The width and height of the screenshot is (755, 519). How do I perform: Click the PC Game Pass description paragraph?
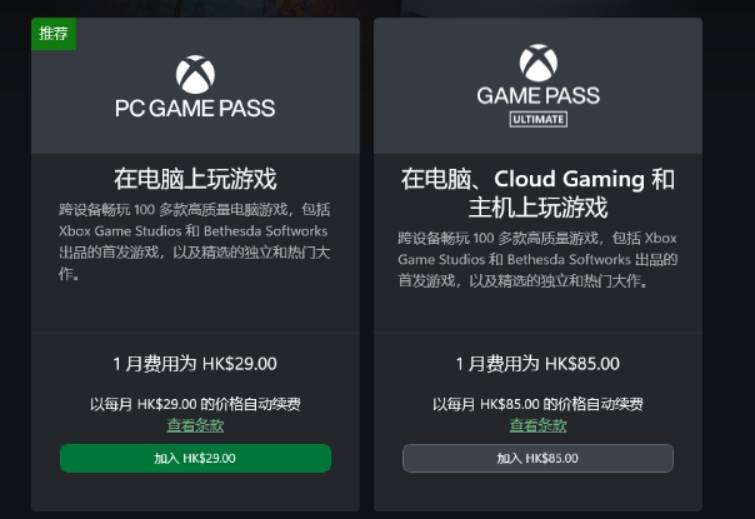coord(195,241)
